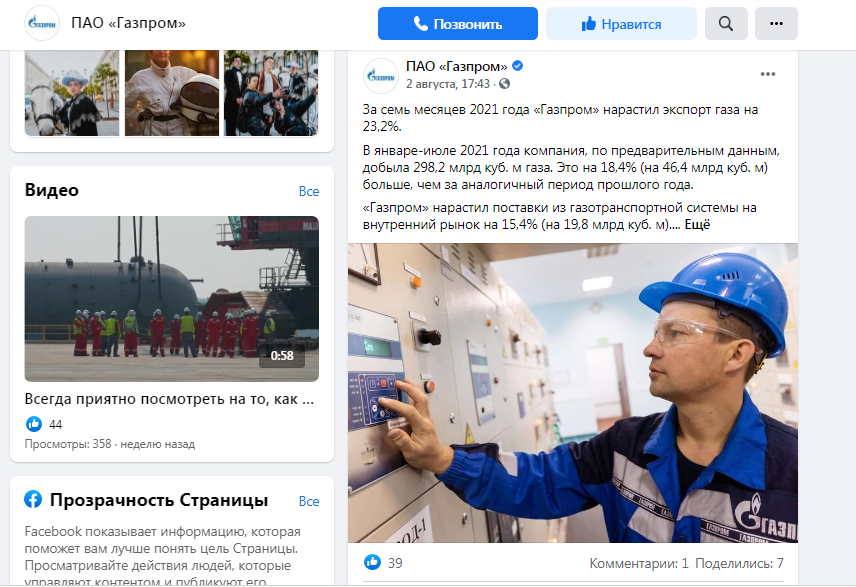
Task: Open the Комментарии: 1 comments link
Action: [639, 563]
